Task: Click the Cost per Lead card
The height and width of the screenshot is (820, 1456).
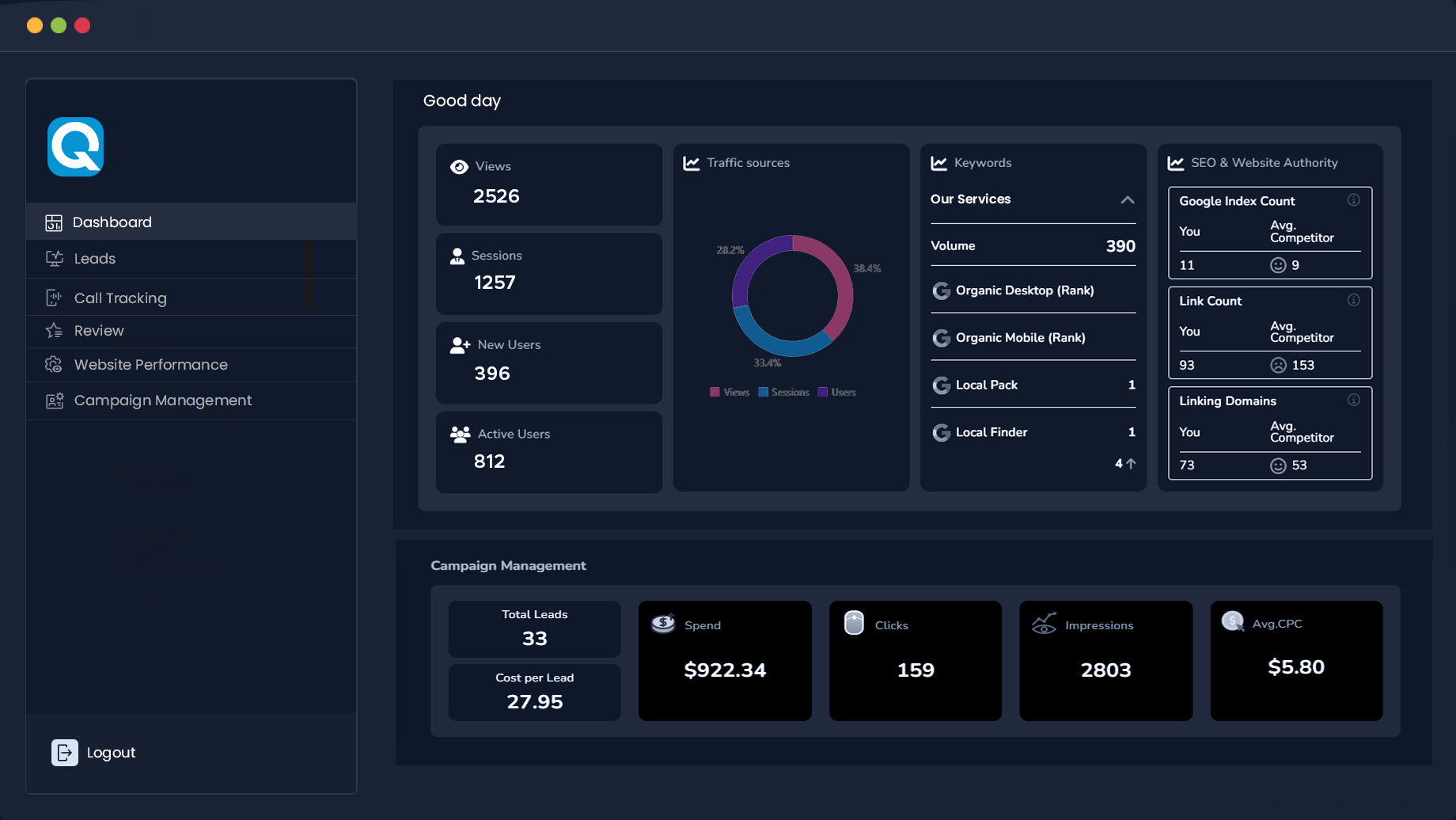Action: (x=535, y=693)
